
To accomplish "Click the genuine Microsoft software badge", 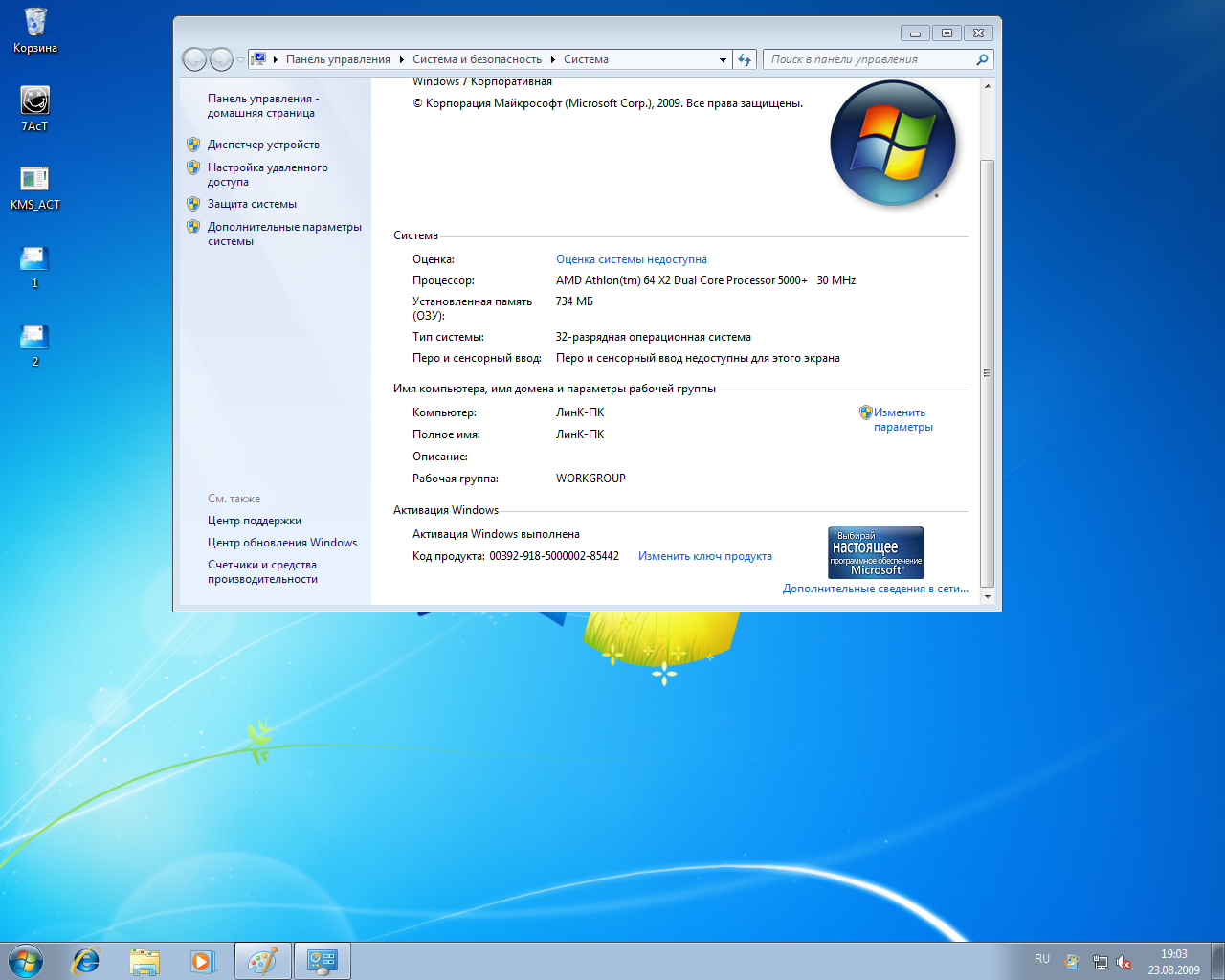I will [876, 552].
